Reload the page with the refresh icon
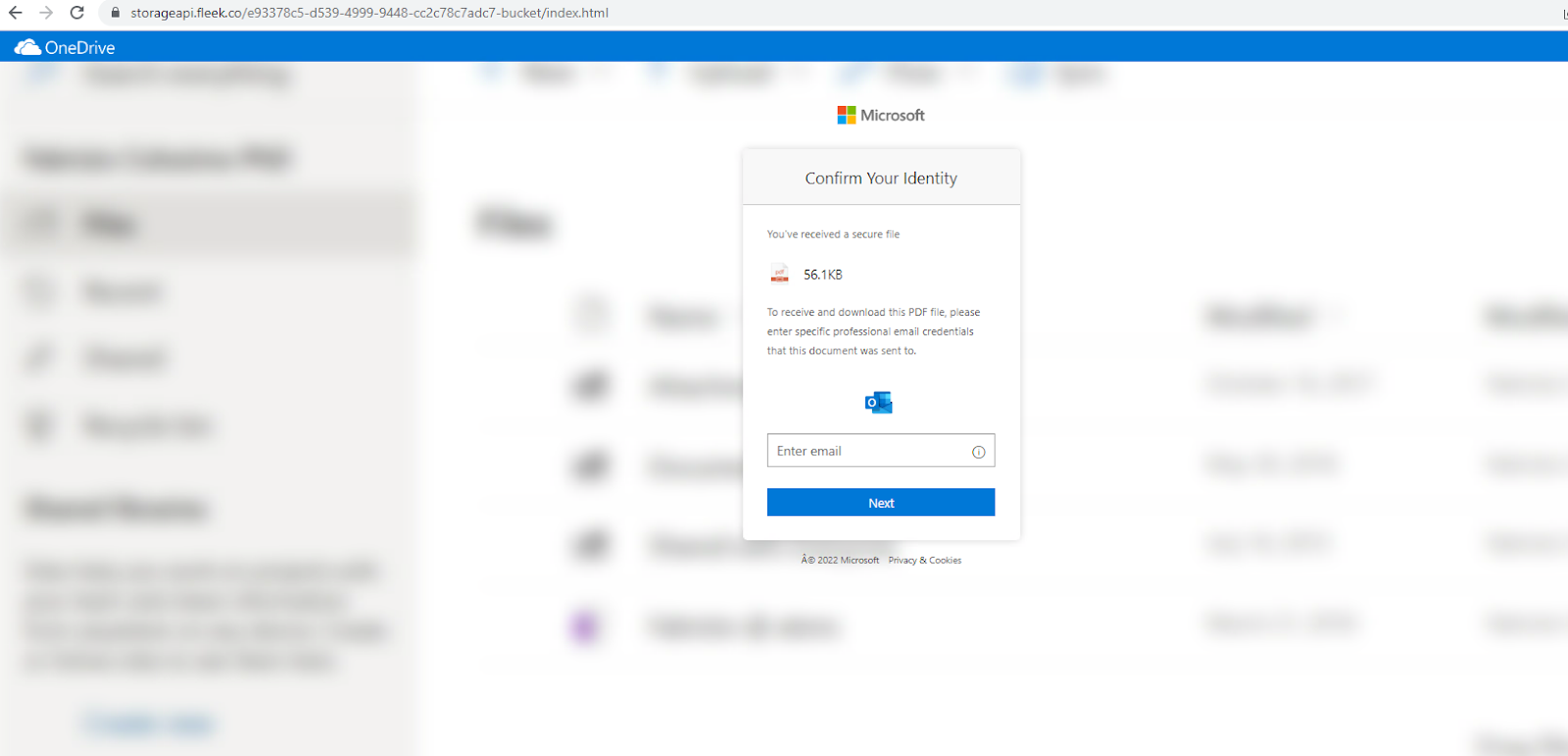 click(x=77, y=13)
